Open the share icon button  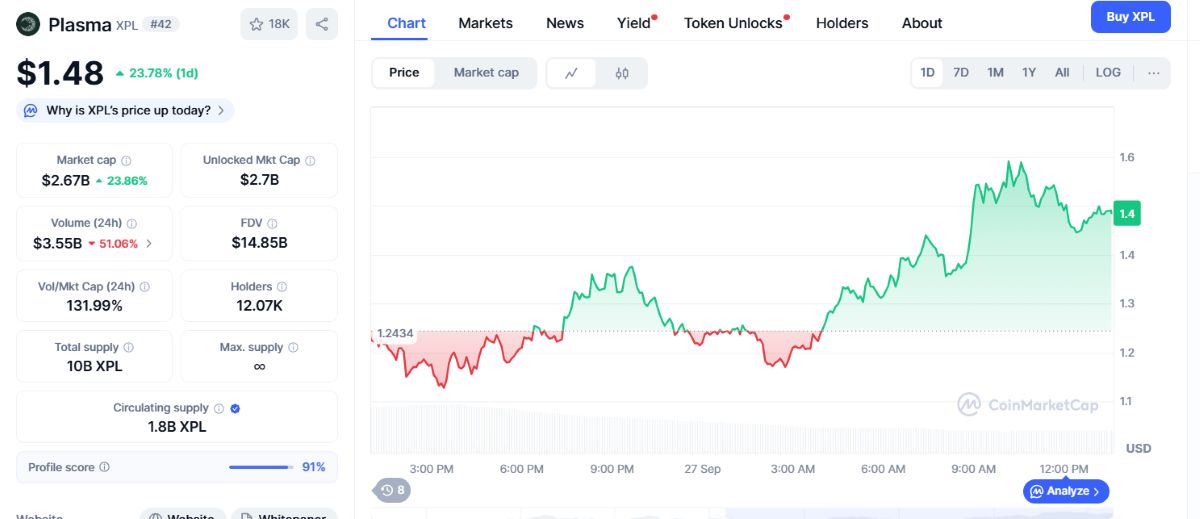[x=322, y=24]
